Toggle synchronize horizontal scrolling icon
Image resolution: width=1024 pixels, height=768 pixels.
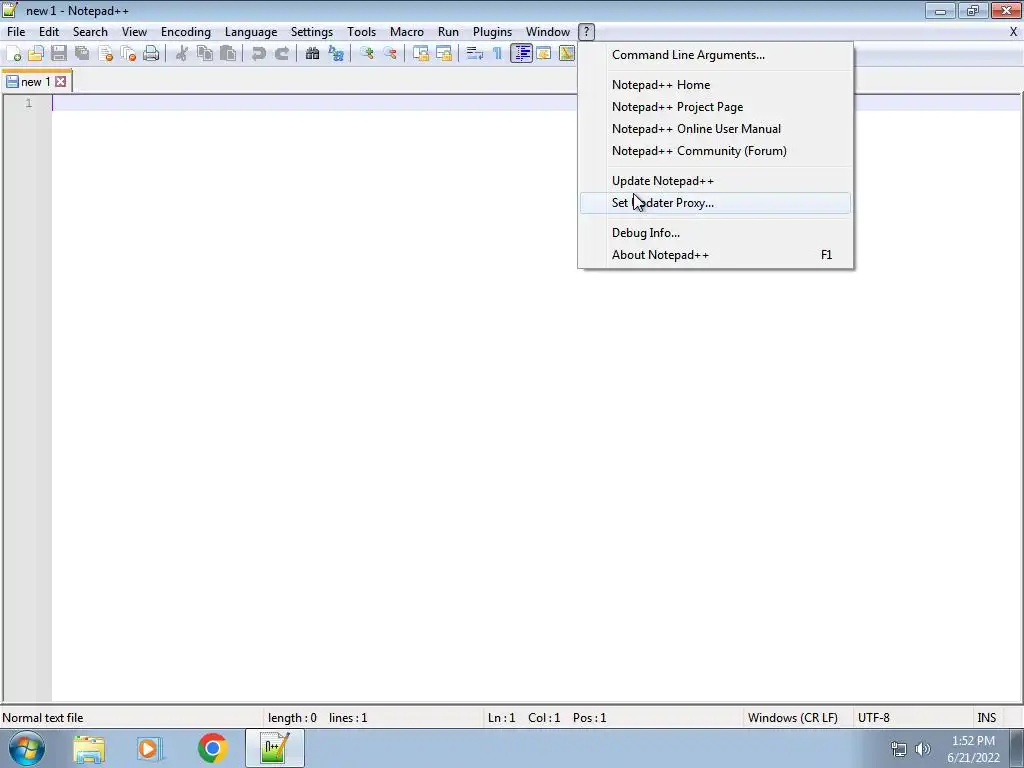443,54
